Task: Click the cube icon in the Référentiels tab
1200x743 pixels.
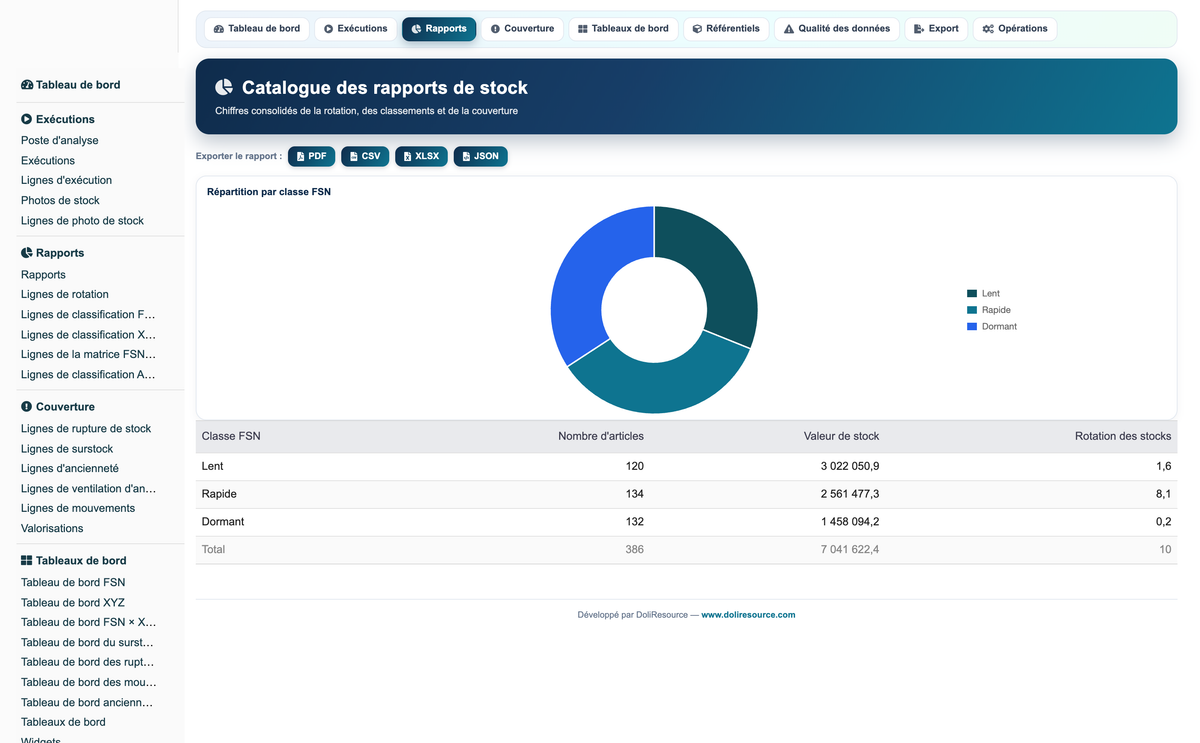Action: (x=697, y=29)
